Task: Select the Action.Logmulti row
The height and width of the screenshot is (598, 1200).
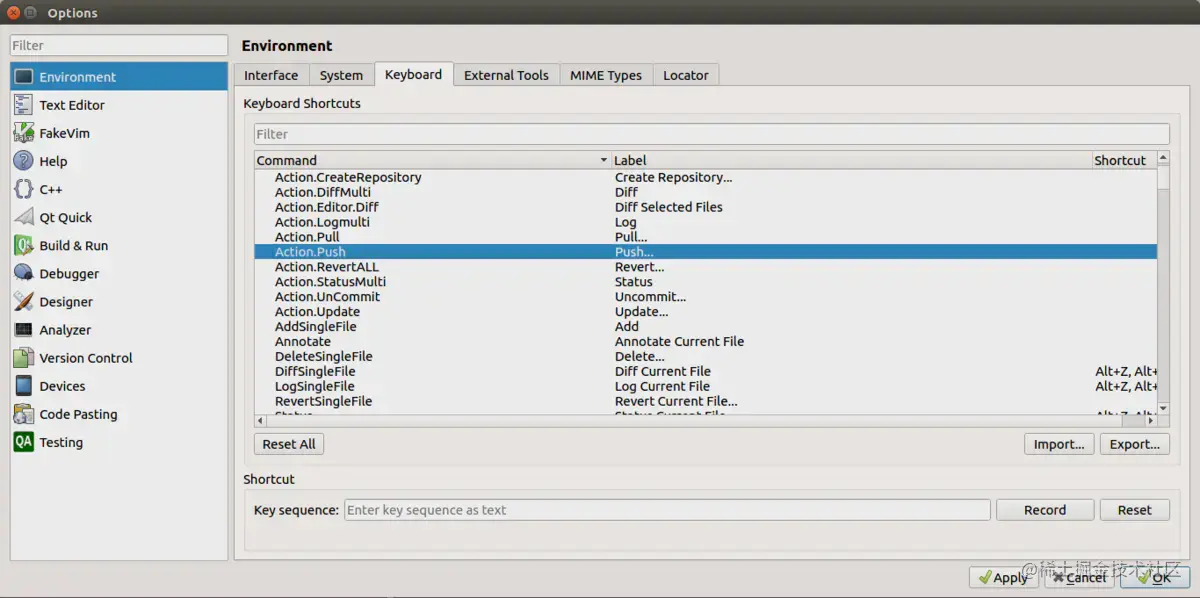Action: click(x=705, y=222)
